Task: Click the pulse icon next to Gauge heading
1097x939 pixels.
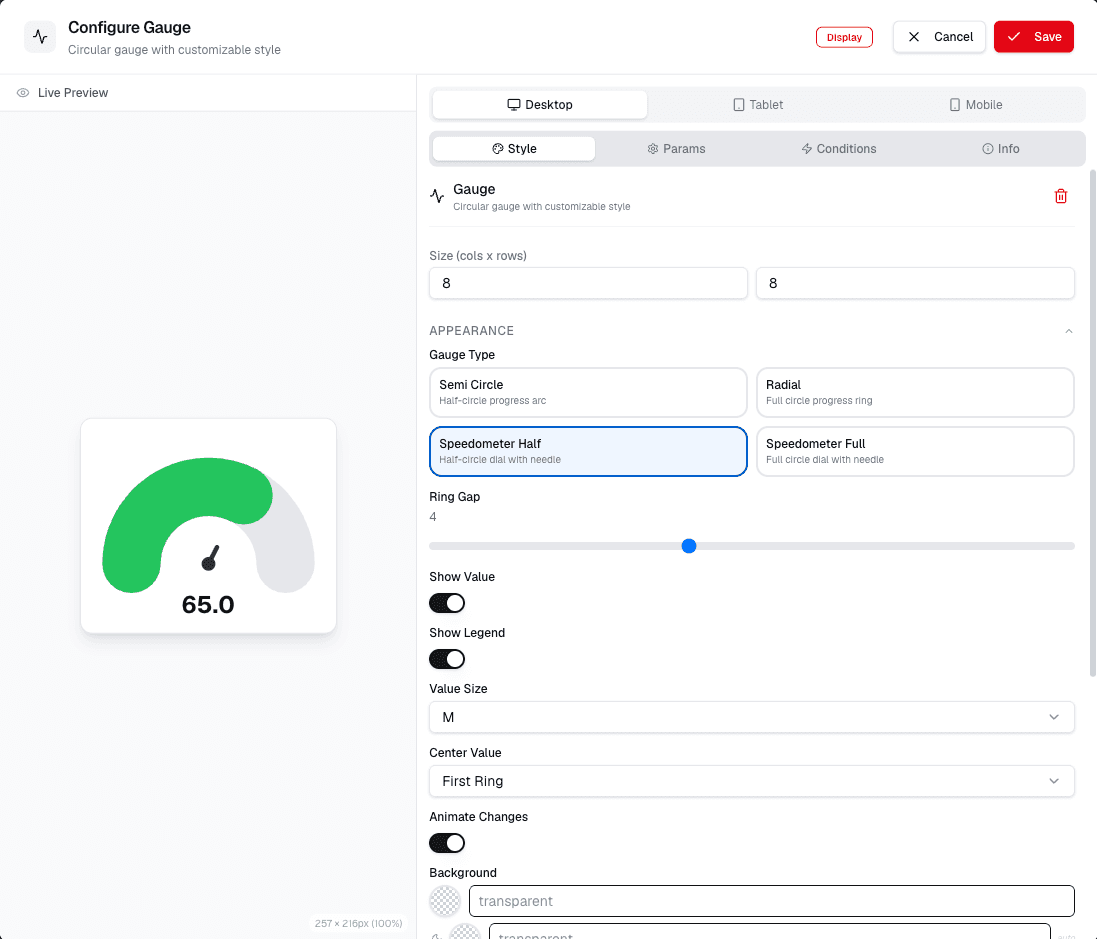Action: click(x=437, y=196)
